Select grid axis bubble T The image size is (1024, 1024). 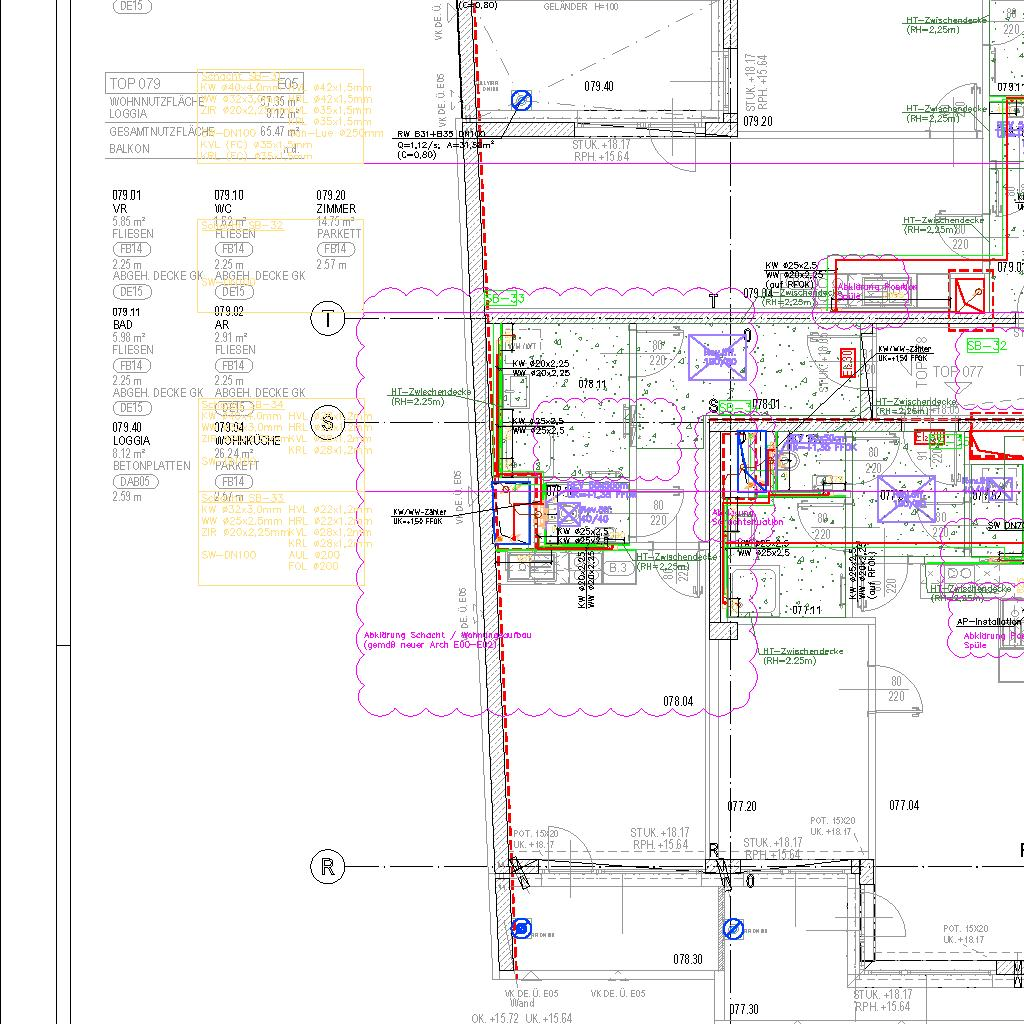tap(328, 319)
